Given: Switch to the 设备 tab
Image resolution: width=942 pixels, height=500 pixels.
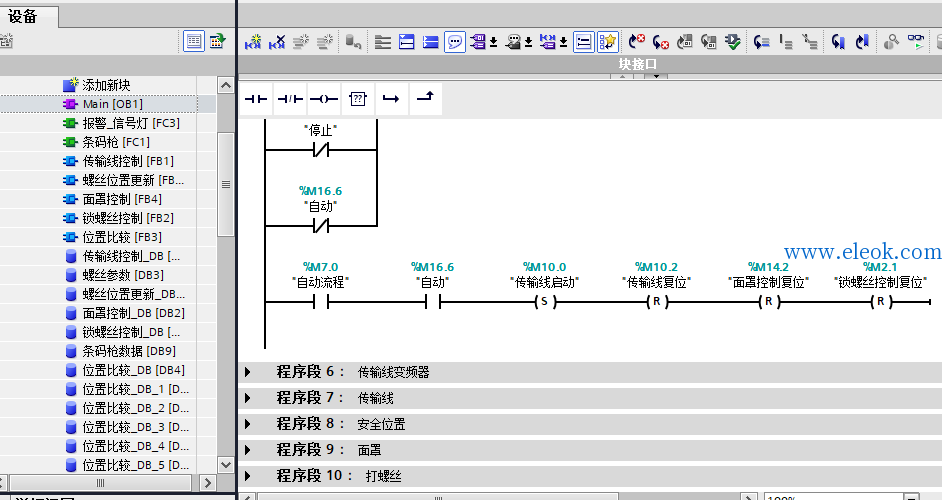Looking at the screenshot, I should coord(23,16).
